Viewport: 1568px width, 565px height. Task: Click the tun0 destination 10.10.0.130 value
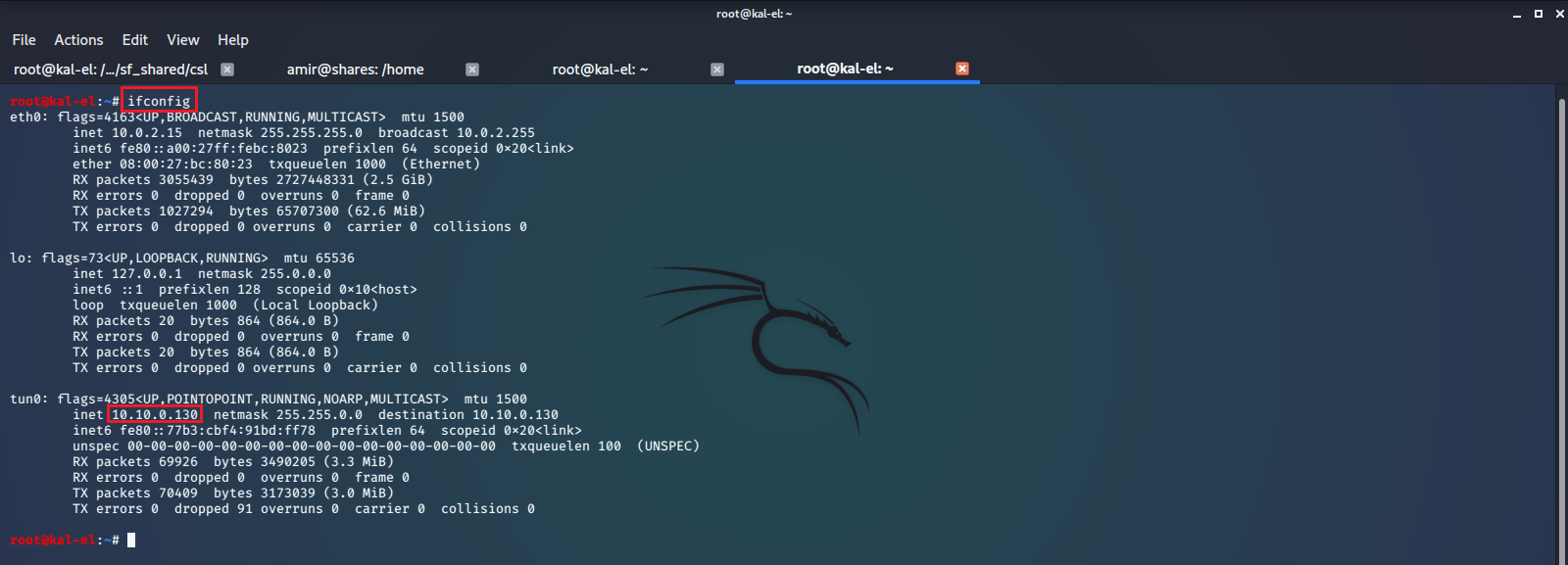tap(515, 414)
